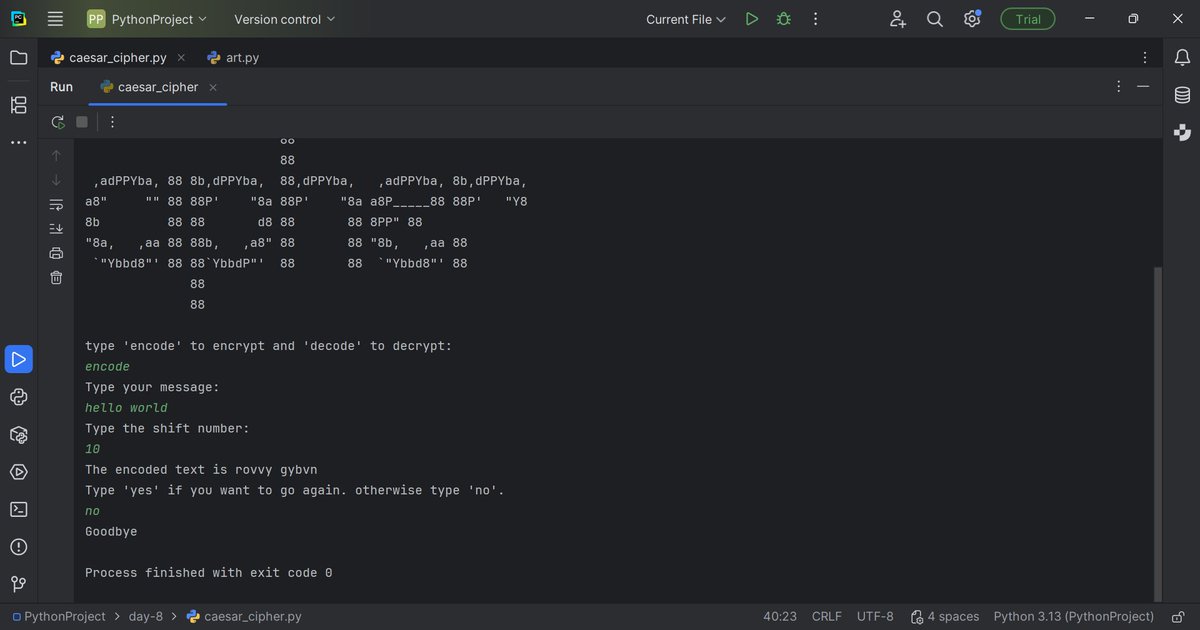Open the Search Everywhere dialog

934,18
